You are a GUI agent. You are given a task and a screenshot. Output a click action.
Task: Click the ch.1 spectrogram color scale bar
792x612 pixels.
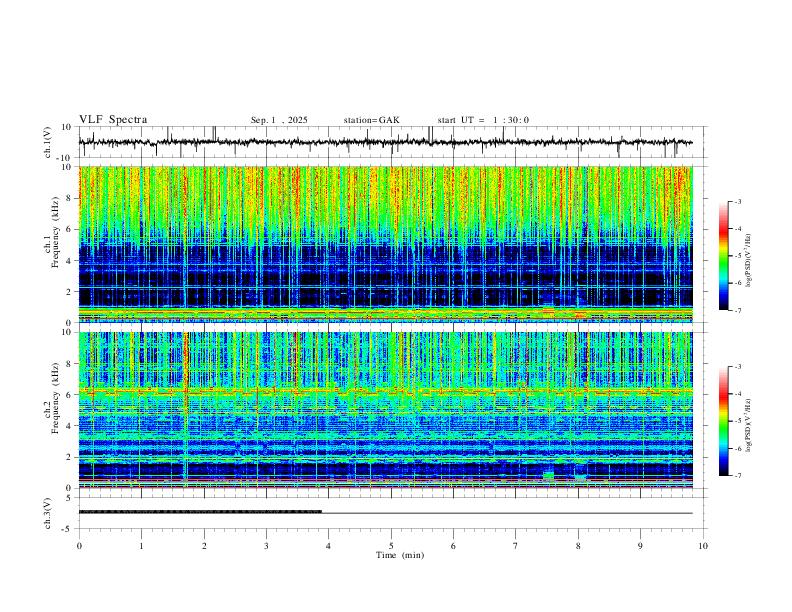[723, 256]
